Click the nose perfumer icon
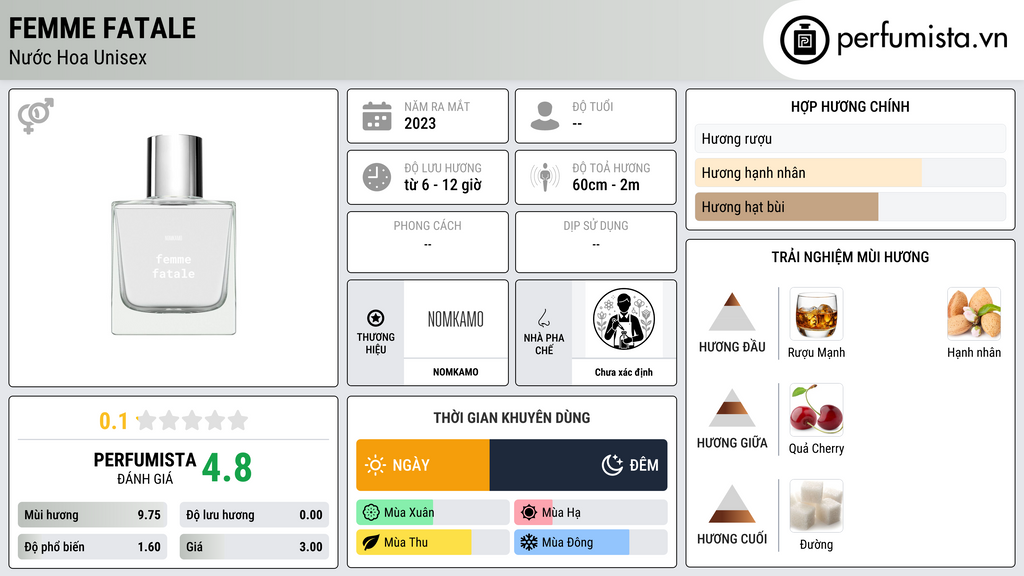This screenshot has height=576, width=1024. pyautogui.click(x=543, y=318)
